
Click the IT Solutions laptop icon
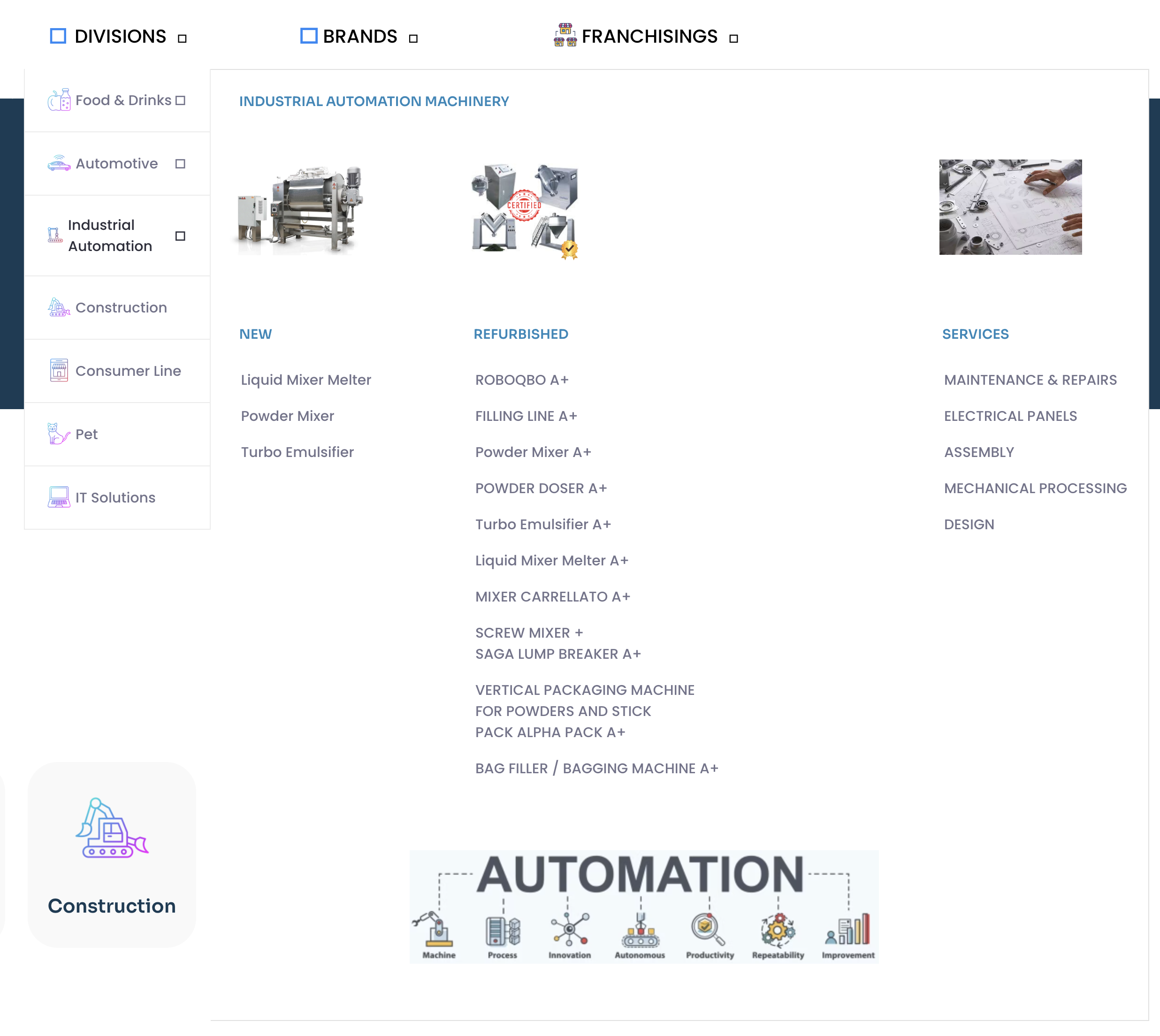tap(59, 497)
